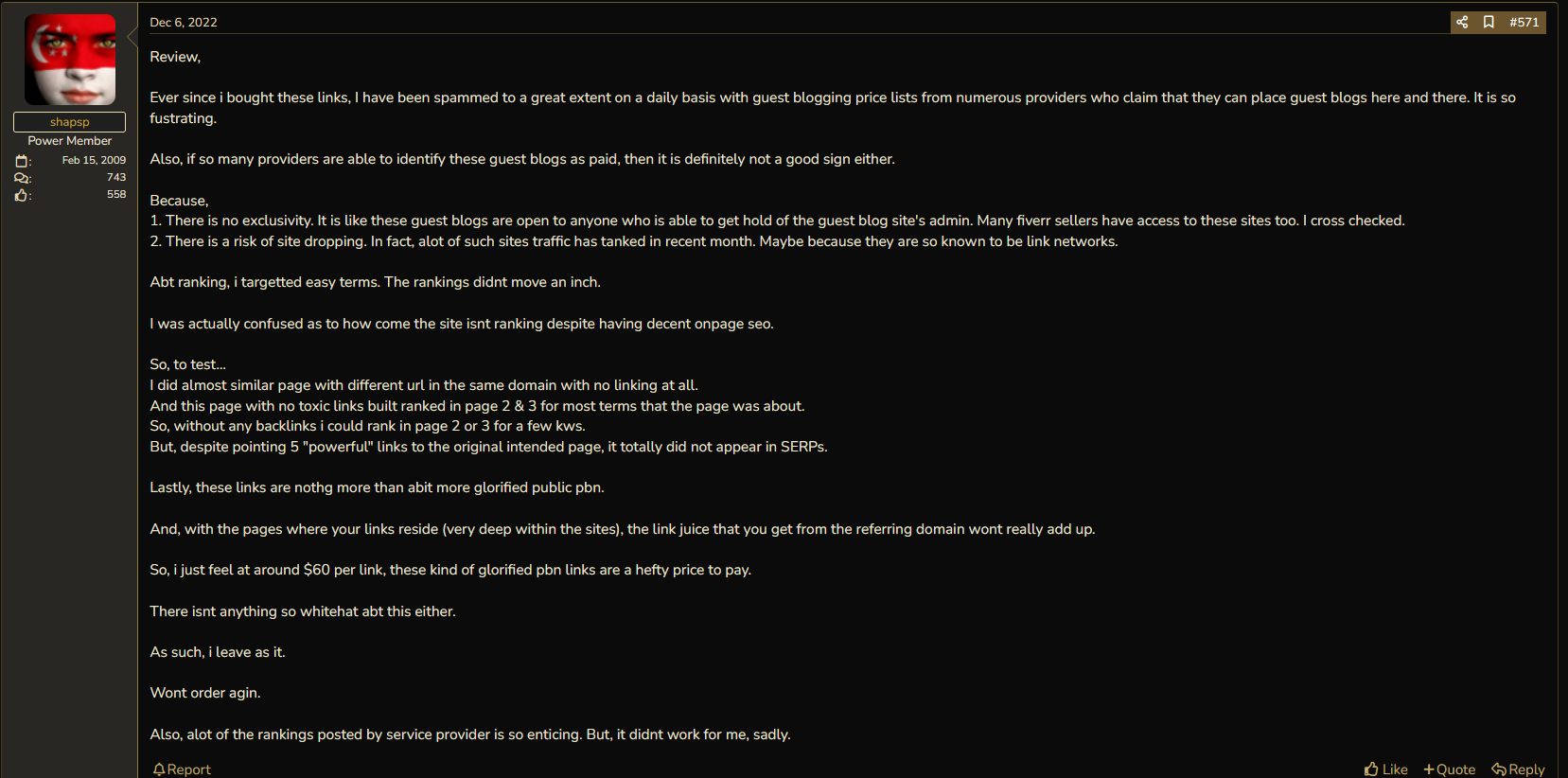Image resolution: width=1568 pixels, height=778 pixels.
Task: Click the reaction score thumbs-up icon in sidebar
Action: point(22,195)
